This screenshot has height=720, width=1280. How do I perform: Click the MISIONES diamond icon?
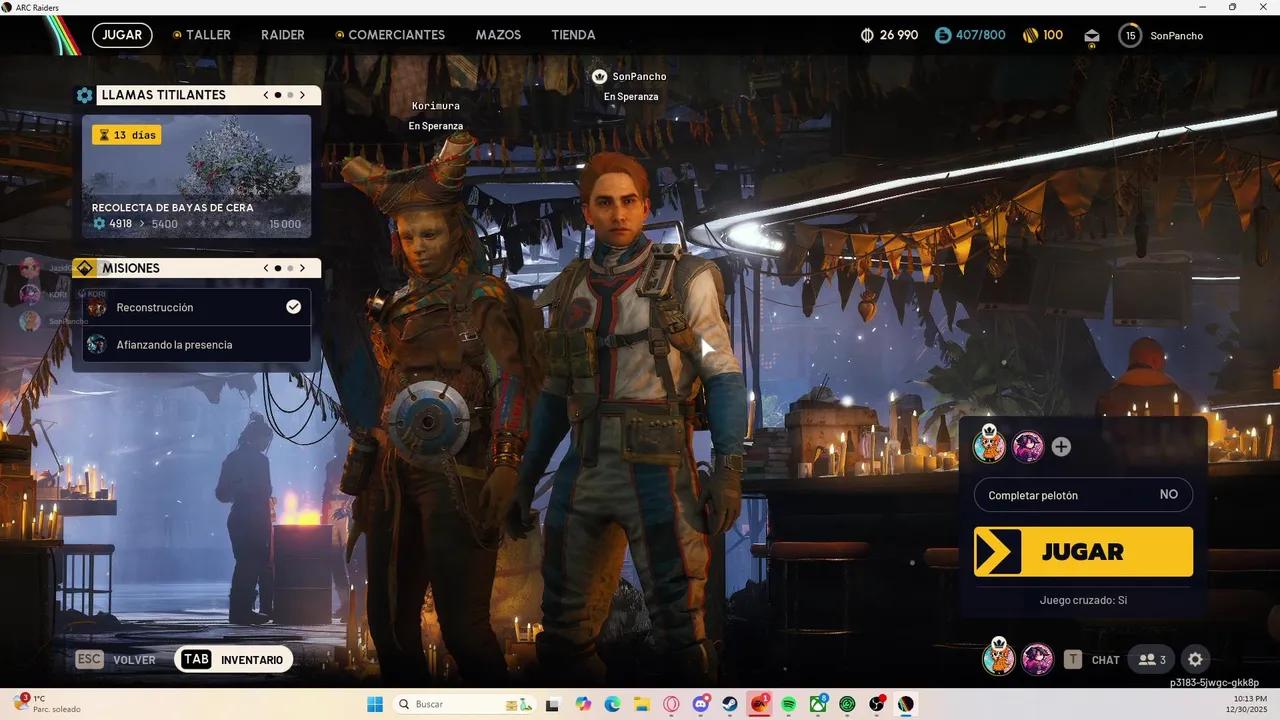tap(84, 267)
